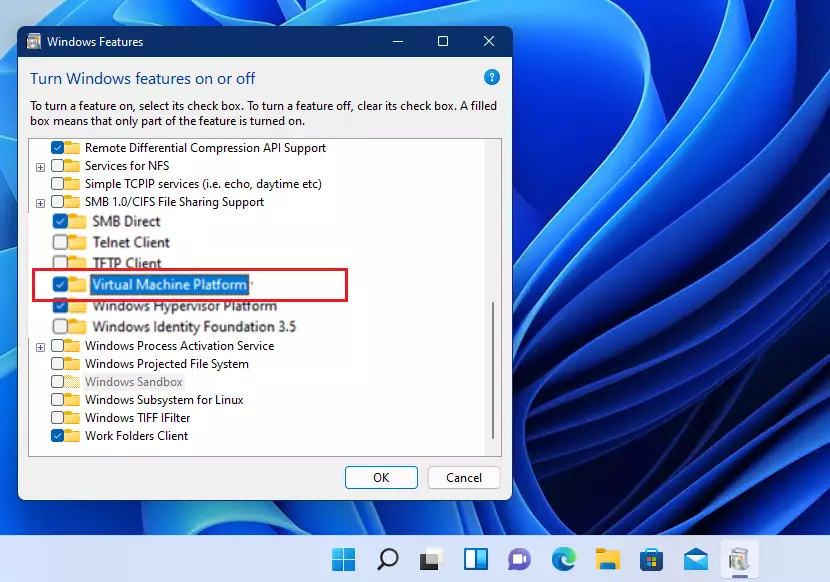Select Windows Subsystem for Linux label
Screen dimensions: 830x582
pos(164,400)
